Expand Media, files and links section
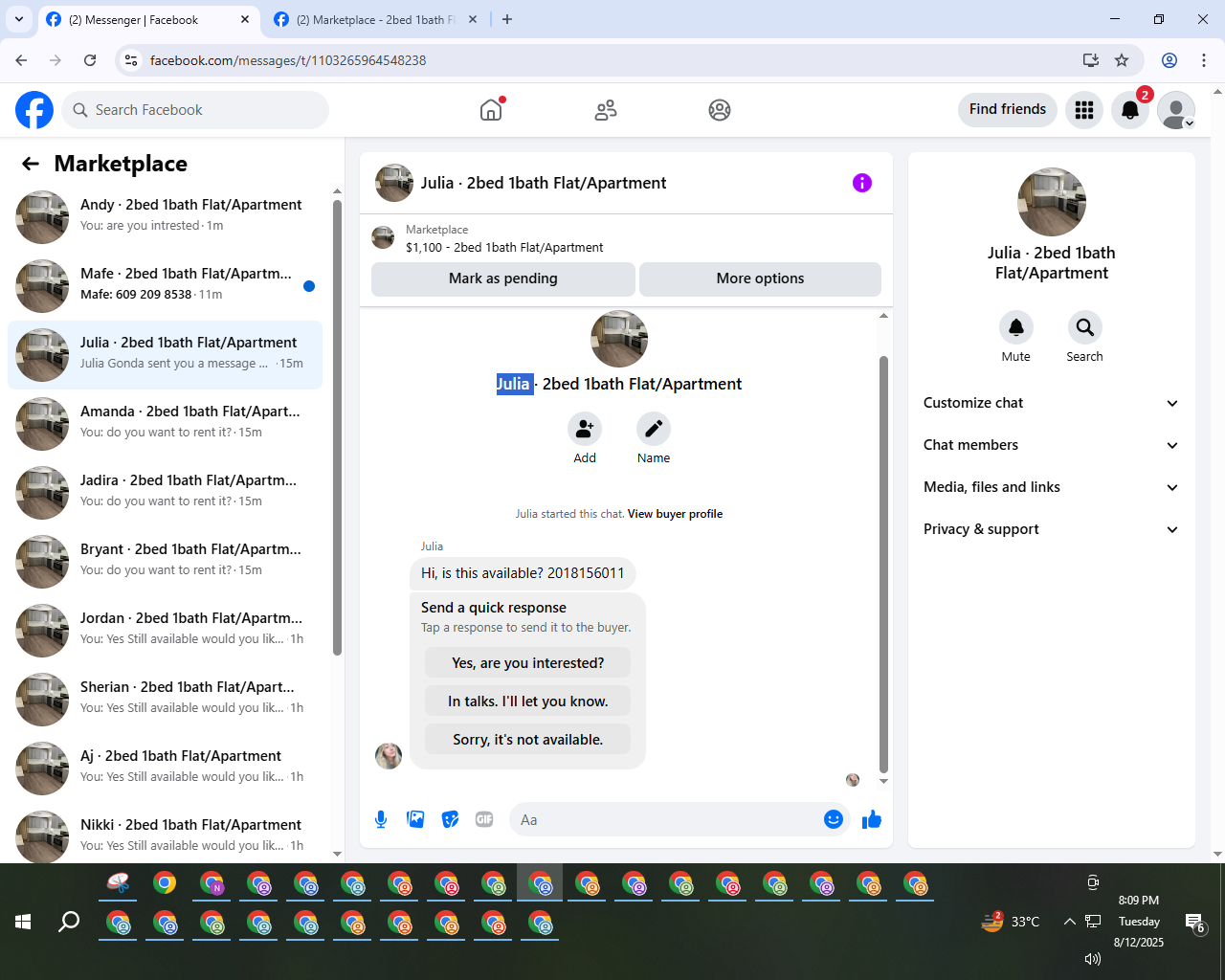The width and height of the screenshot is (1225, 980). 1051,487
